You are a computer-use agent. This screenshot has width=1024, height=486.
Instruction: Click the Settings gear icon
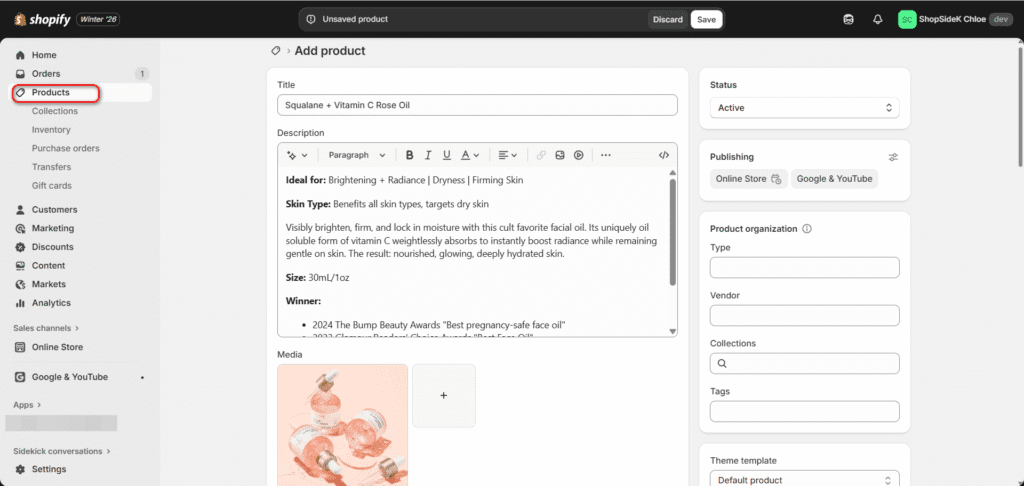20,469
